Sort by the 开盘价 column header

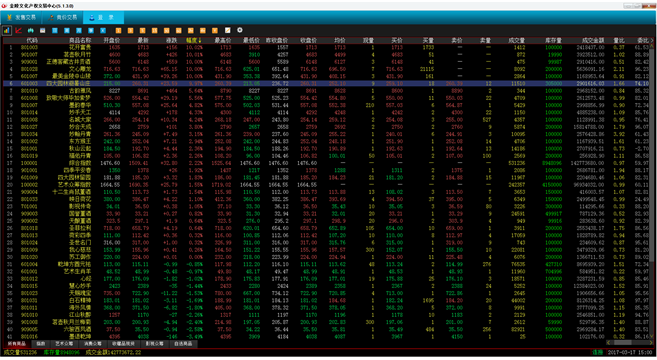tap(111, 41)
